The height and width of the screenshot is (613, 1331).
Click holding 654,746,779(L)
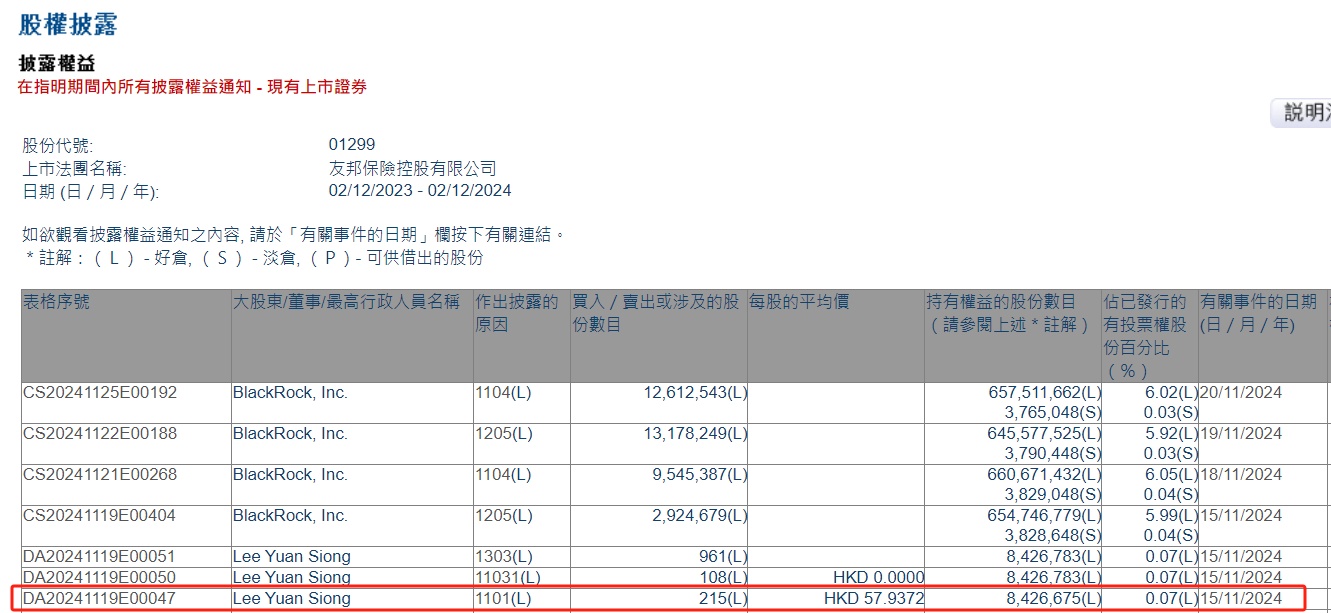point(1045,516)
